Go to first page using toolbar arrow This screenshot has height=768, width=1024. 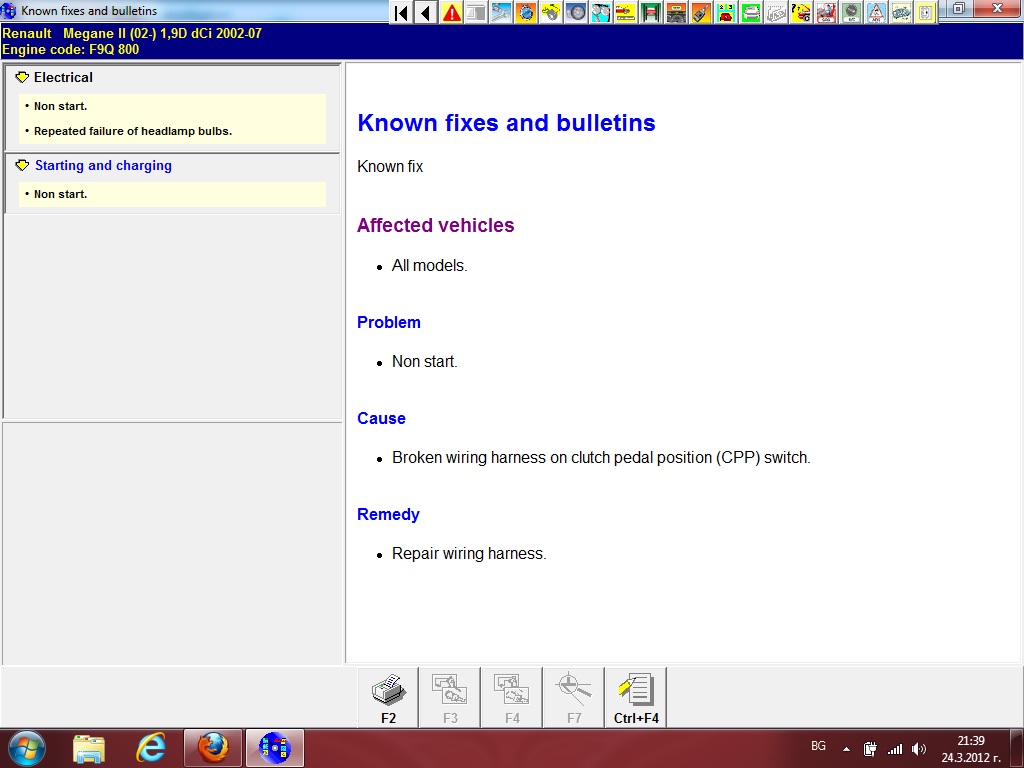(401, 13)
